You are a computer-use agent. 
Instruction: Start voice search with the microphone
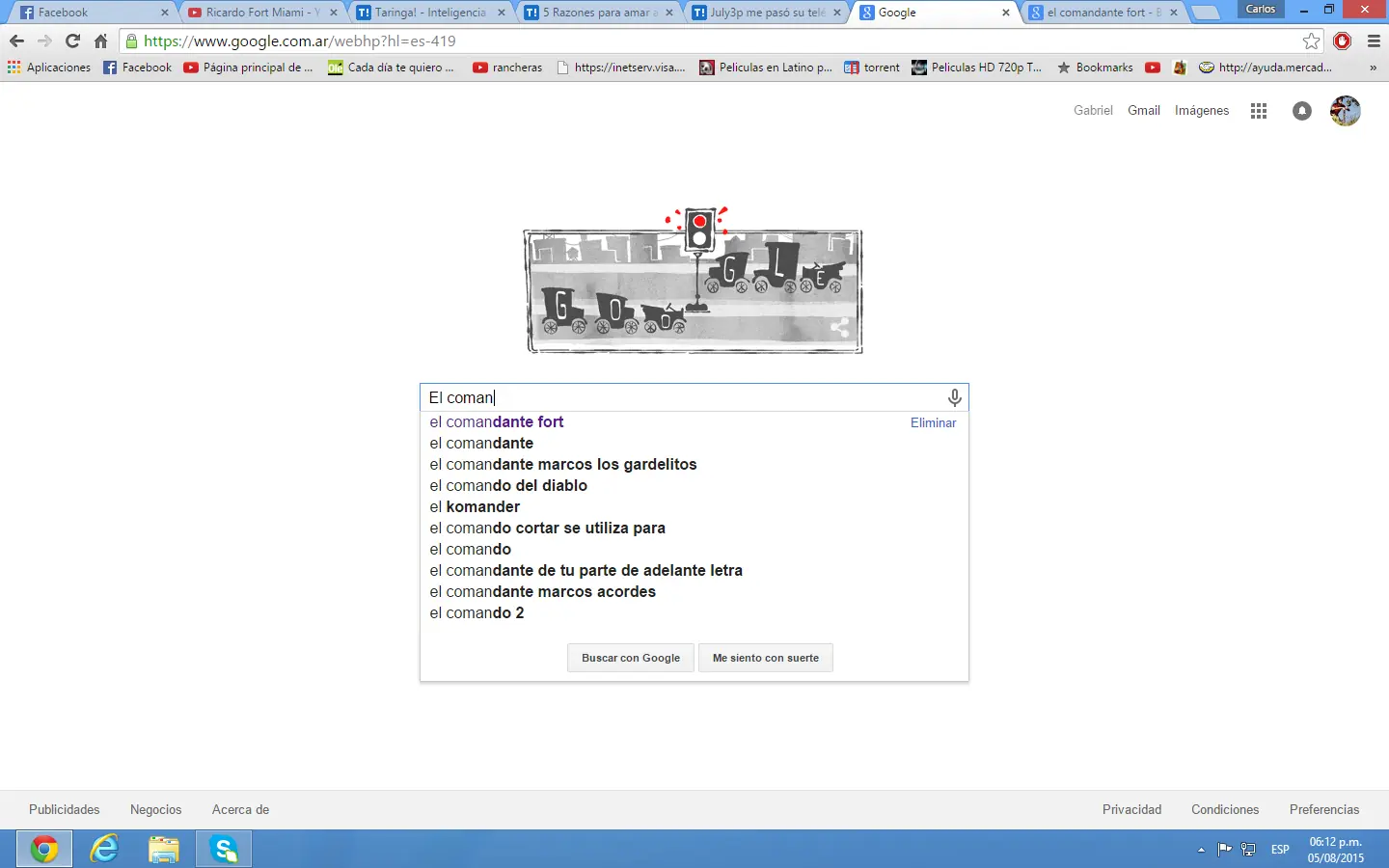[954, 397]
